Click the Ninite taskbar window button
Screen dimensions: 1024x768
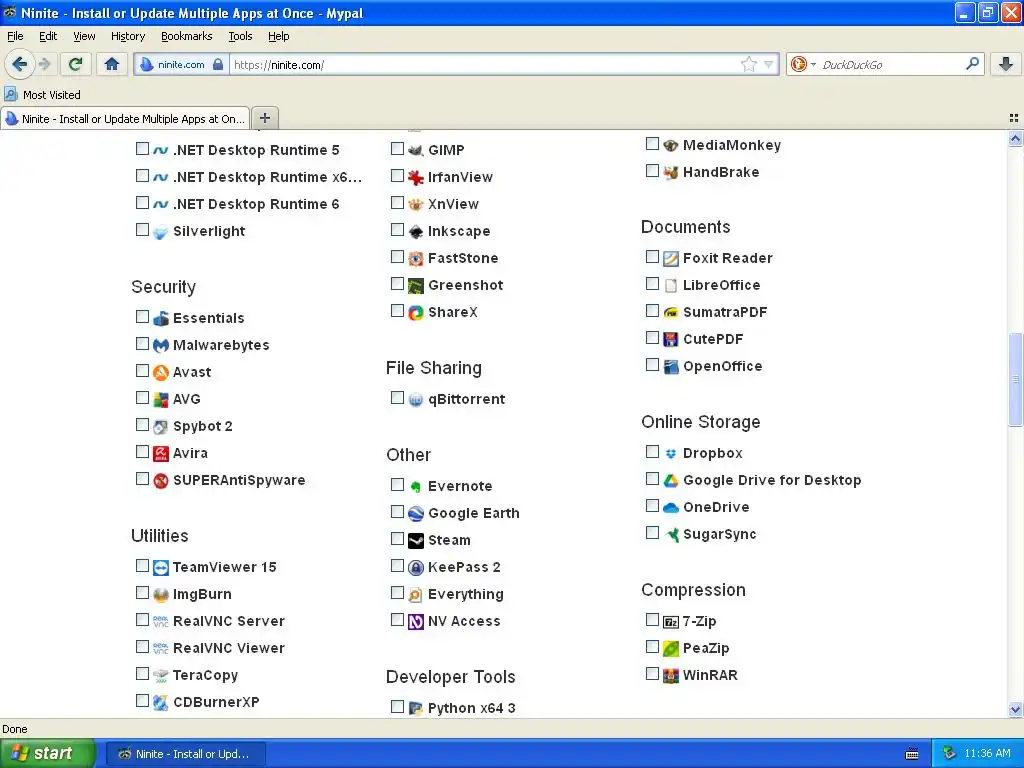(185, 754)
